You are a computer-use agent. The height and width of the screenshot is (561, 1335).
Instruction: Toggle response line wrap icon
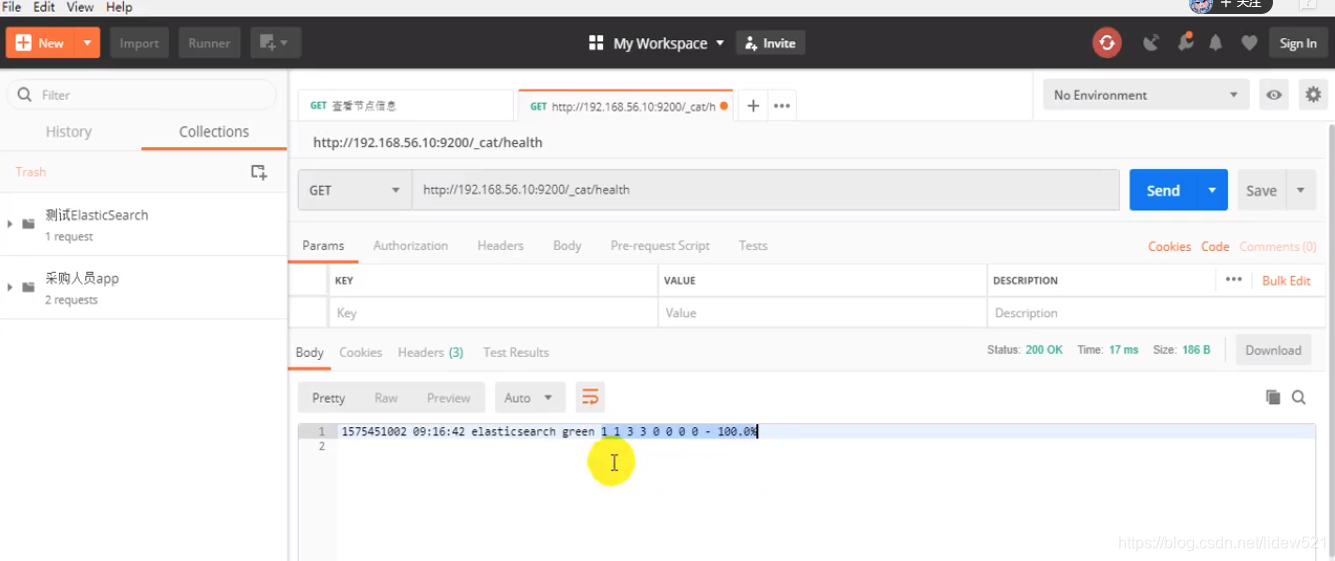tap(590, 397)
